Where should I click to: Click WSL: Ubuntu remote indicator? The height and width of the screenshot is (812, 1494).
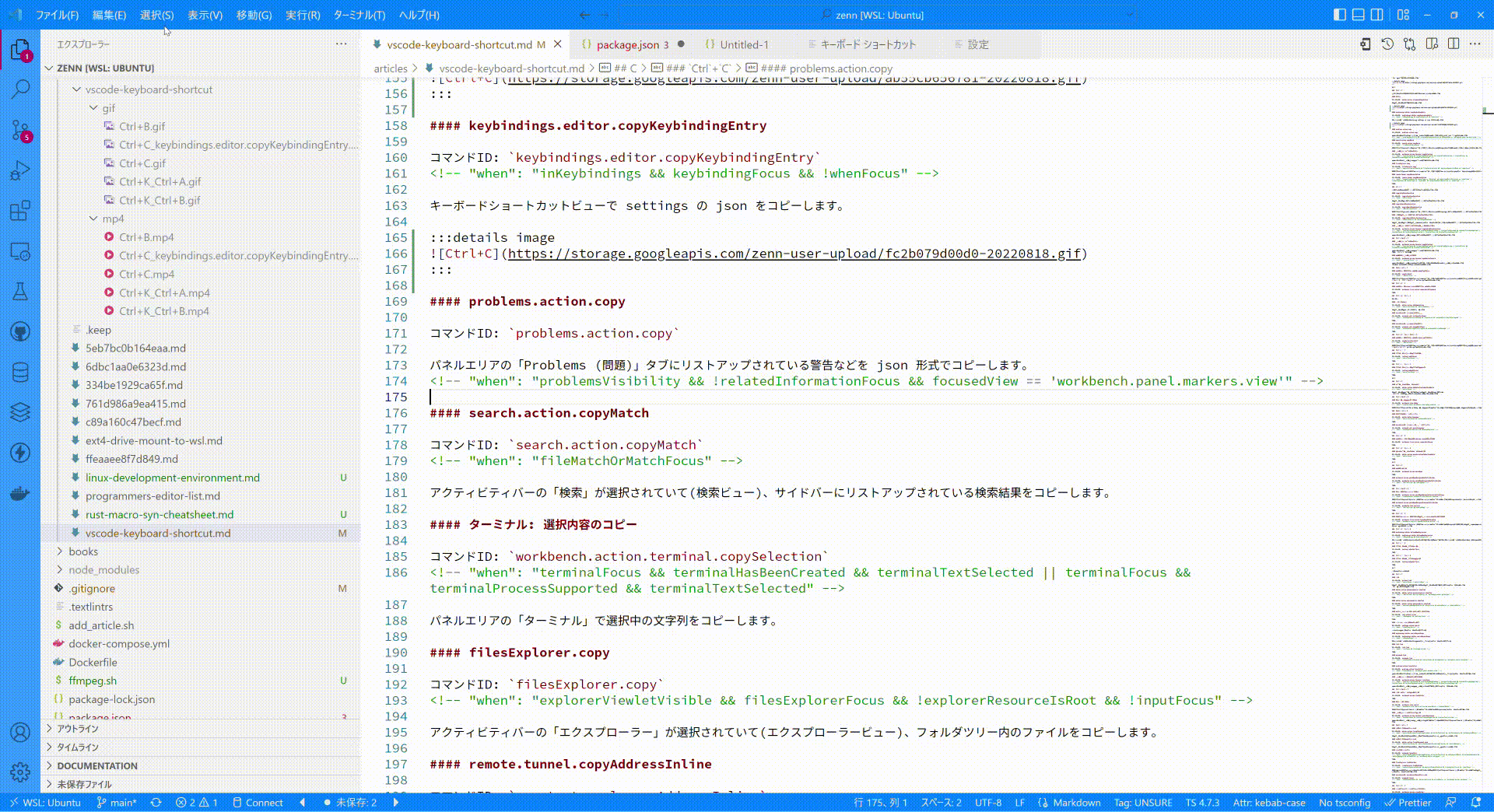44,803
